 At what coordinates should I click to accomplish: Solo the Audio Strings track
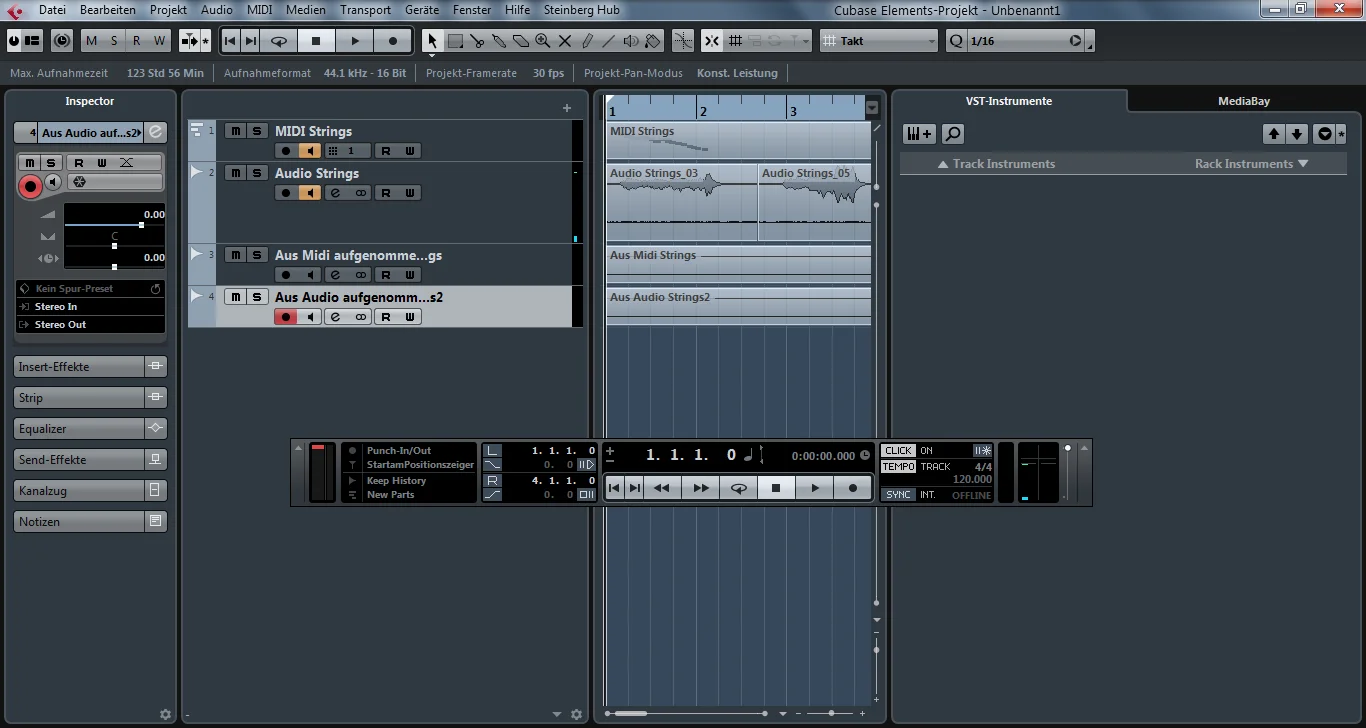point(257,173)
